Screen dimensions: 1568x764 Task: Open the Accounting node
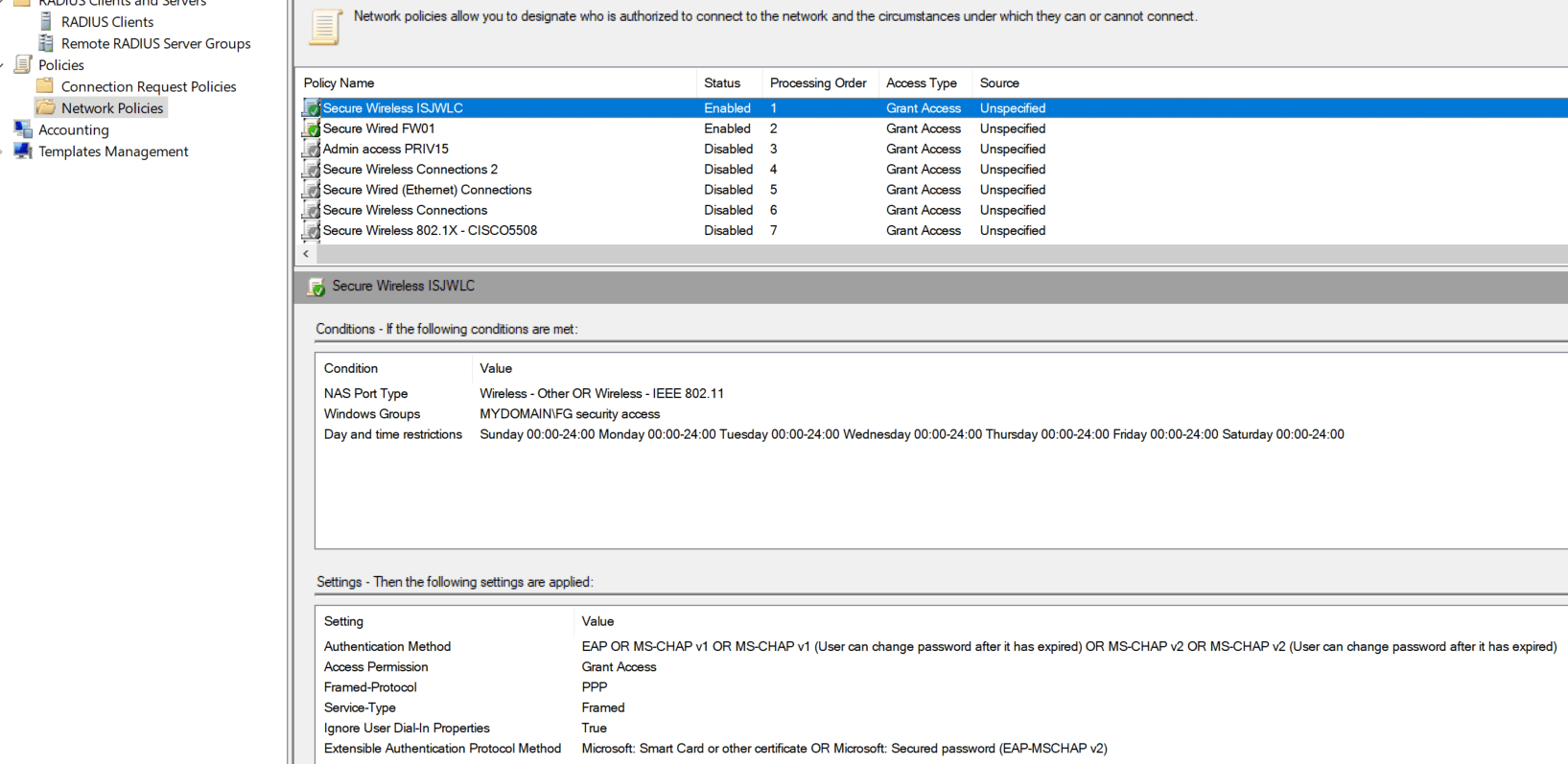tap(74, 129)
